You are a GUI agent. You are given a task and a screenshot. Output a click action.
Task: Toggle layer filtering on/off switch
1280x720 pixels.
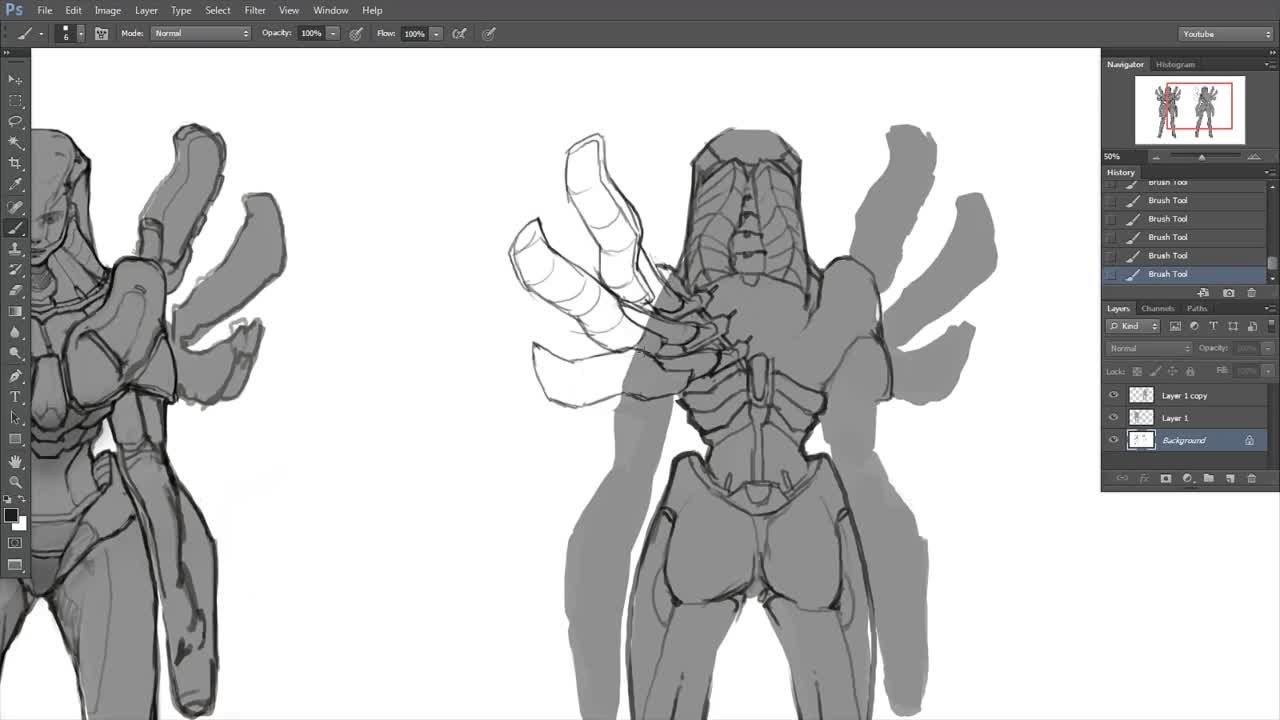point(1269,326)
